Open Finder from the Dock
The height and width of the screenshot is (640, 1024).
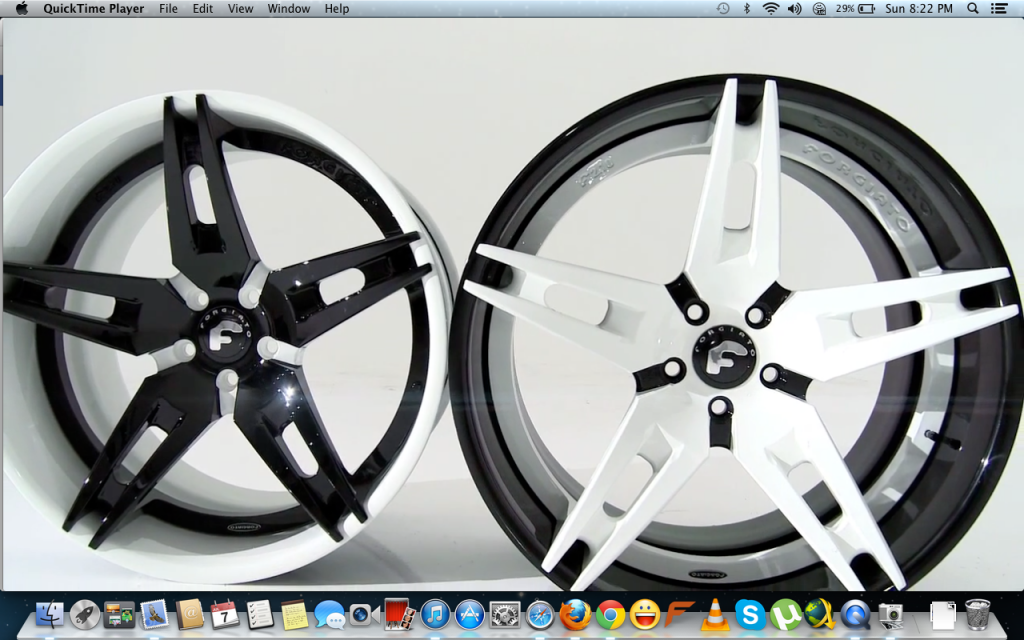[50, 615]
